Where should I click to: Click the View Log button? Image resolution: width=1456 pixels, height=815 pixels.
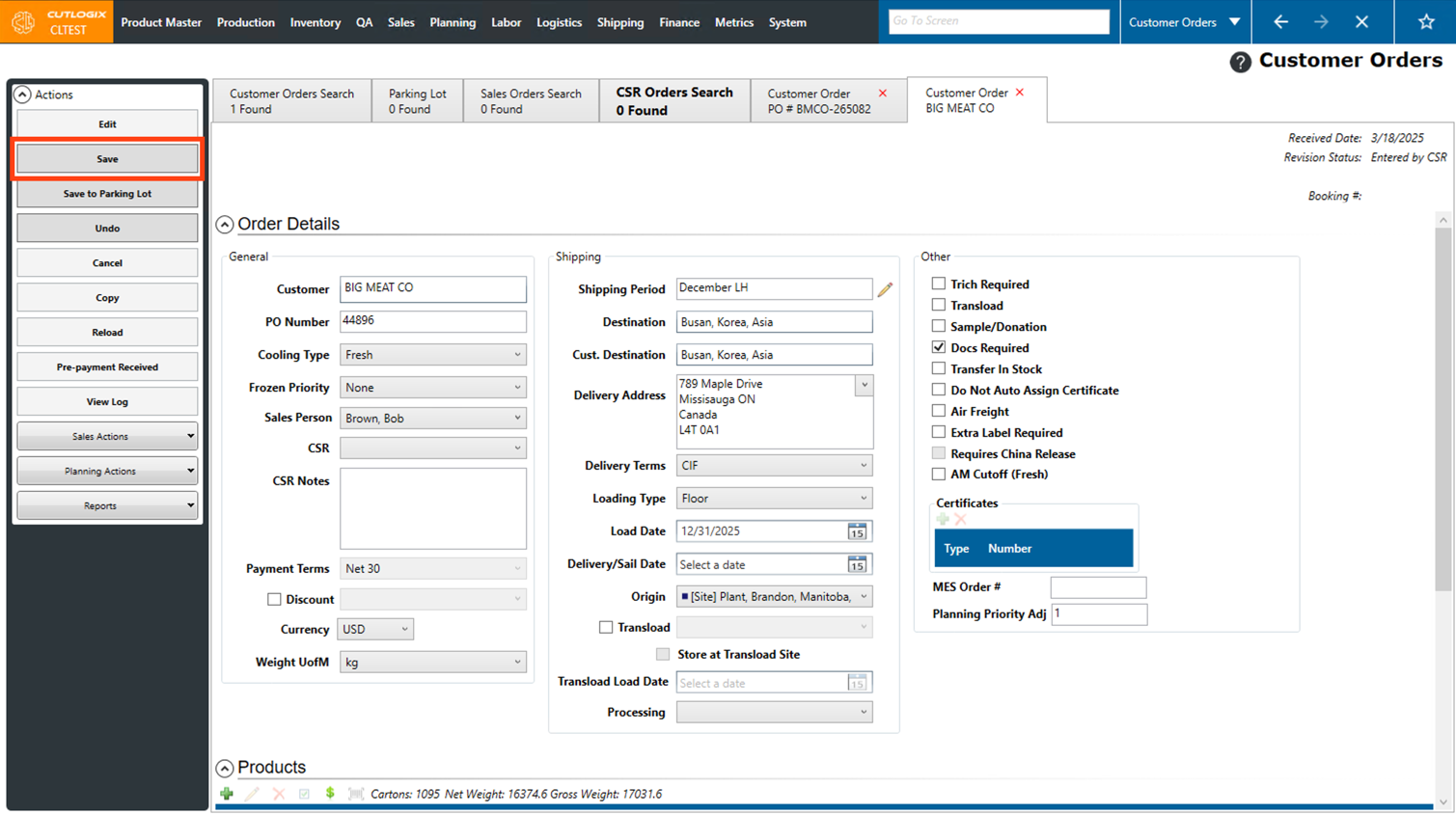[107, 401]
